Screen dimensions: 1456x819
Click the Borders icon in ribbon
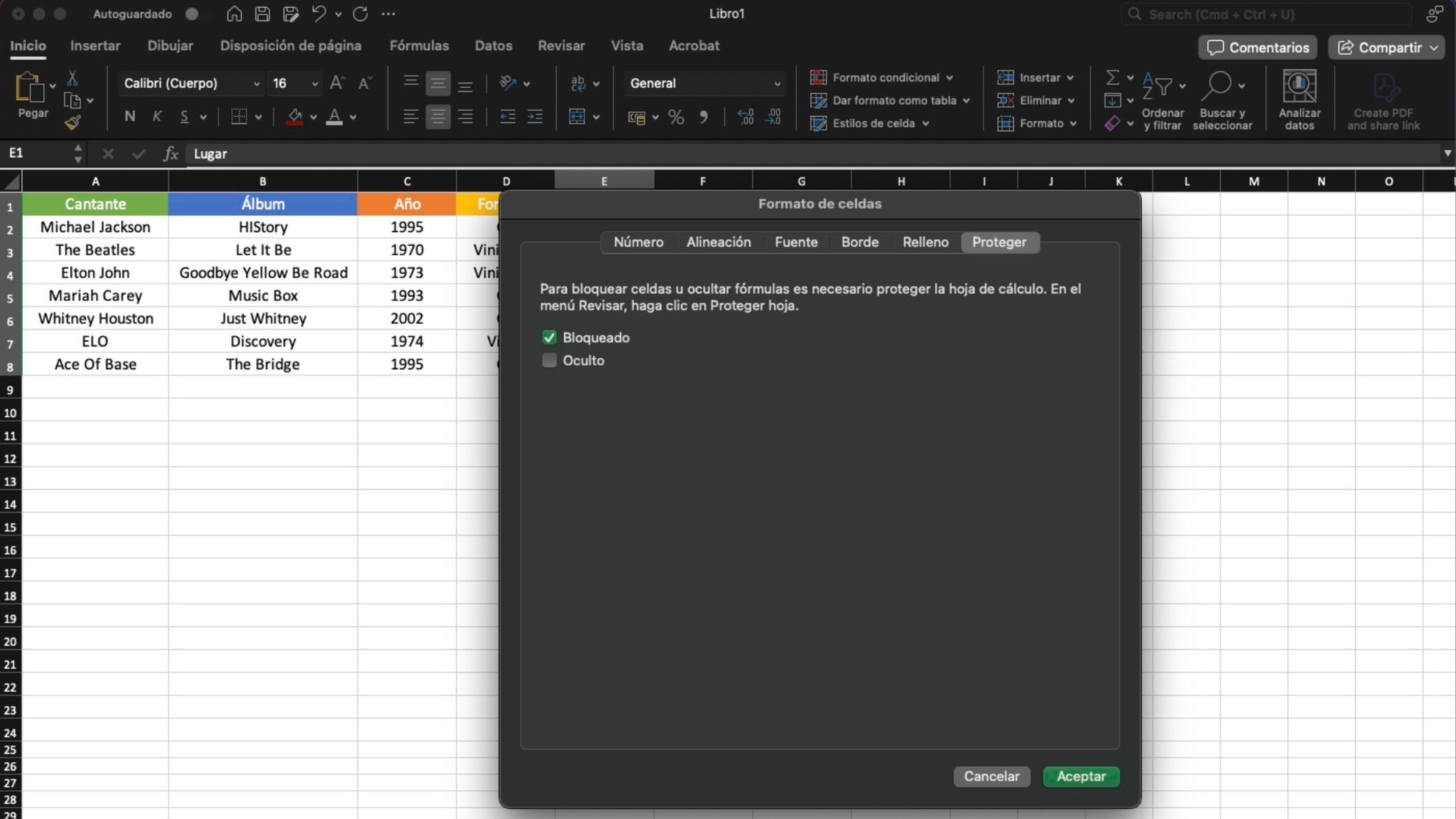(239, 116)
